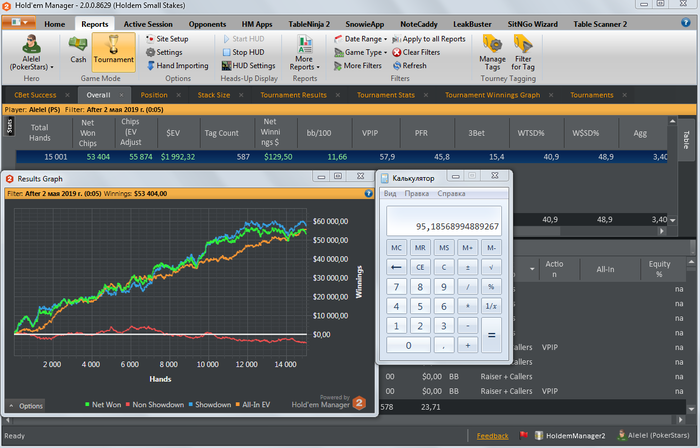The image size is (700, 448).
Task: Select the $1 992,32 $EV cell
Action: (x=178, y=157)
